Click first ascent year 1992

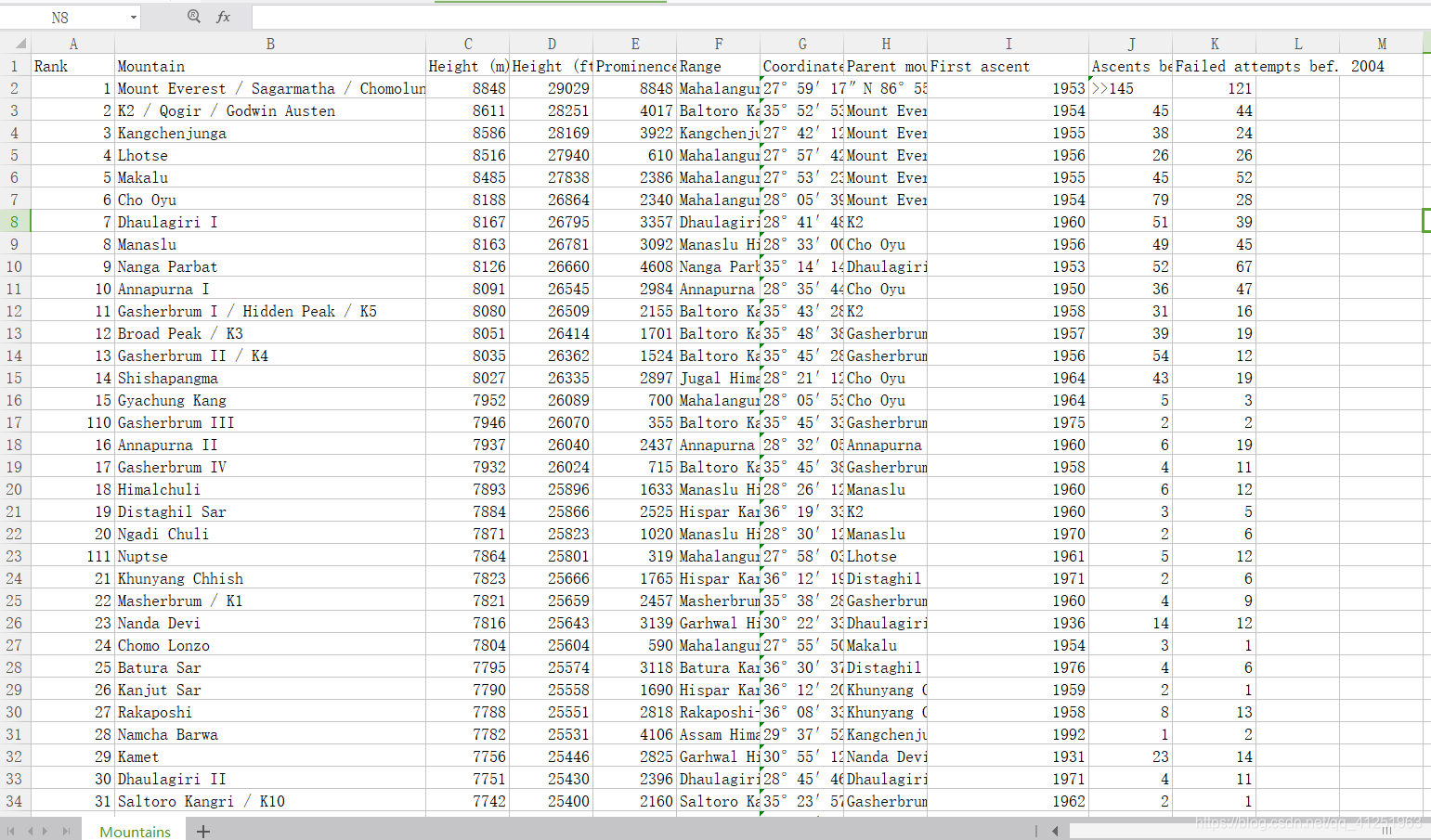coord(1008,734)
